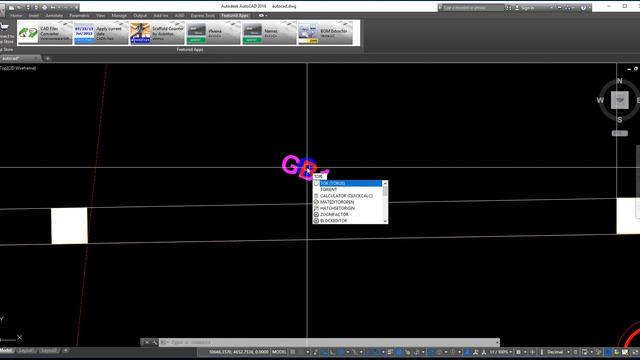640x360 pixels.
Task: Toggle the MODEL space status button
Action: [279, 352]
